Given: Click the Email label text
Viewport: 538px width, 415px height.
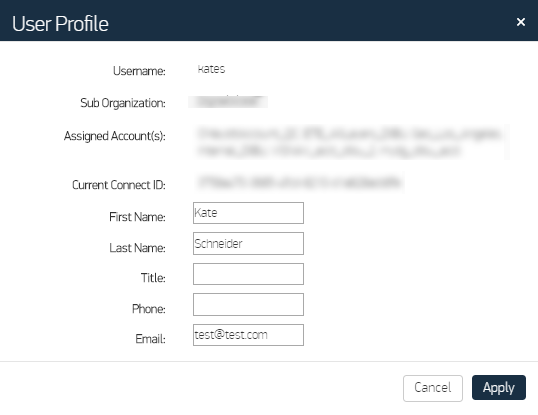Looking at the screenshot, I should 150,339.
